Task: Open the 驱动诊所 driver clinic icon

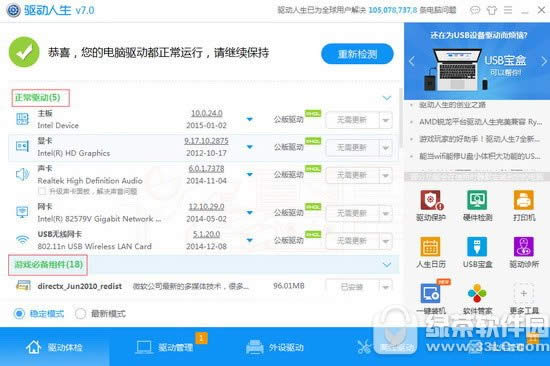Action: click(x=524, y=247)
